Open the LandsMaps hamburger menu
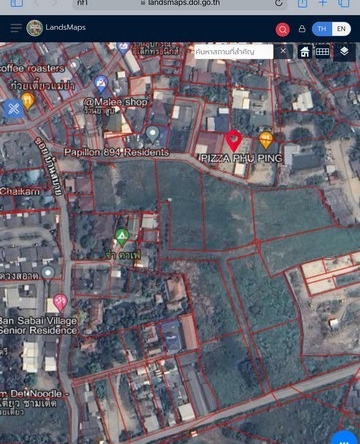Image resolution: width=360 pixels, height=444 pixels. [16, 28]
